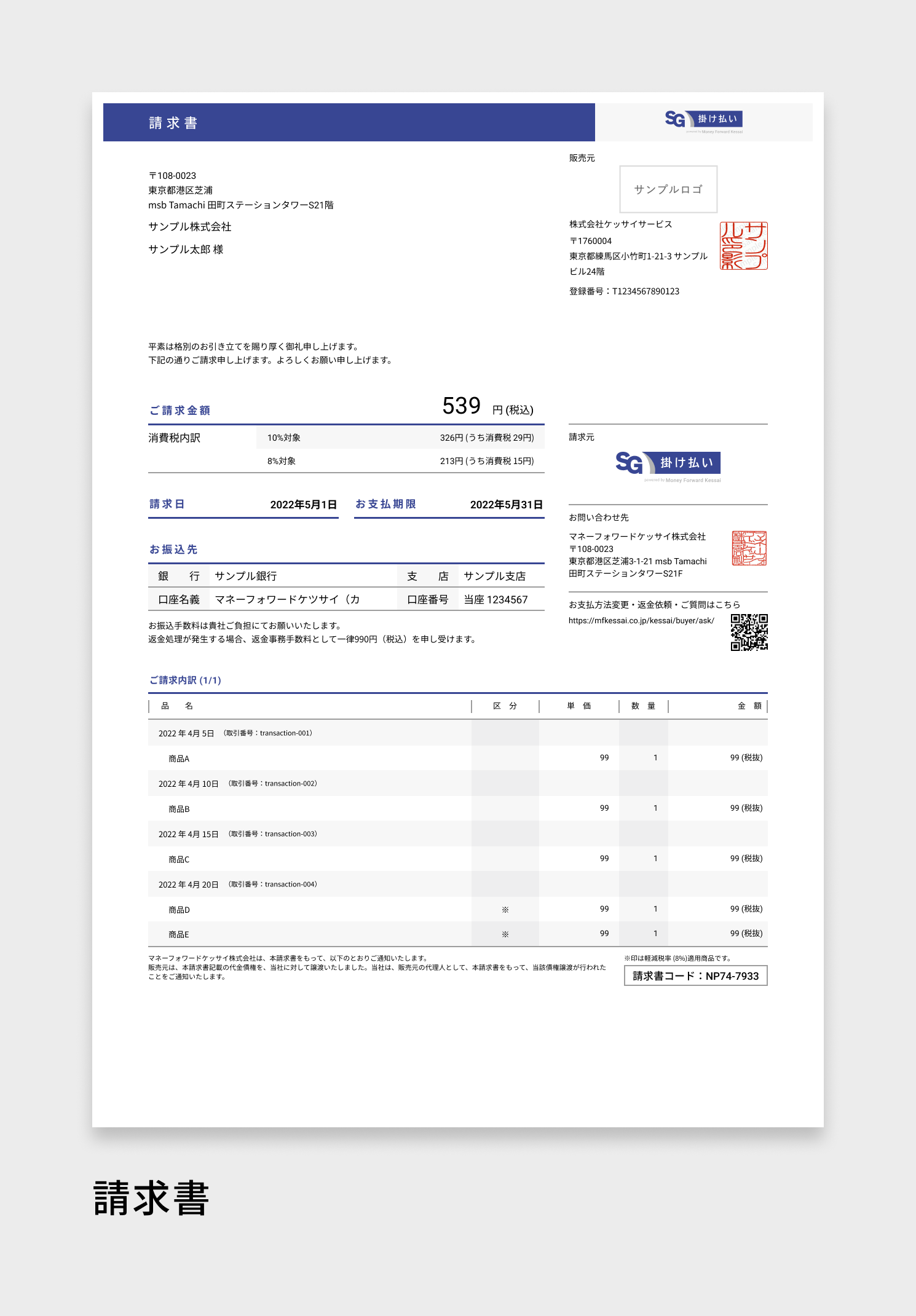Image resolution: width=916 pixels, height=1316 pixels.
Task: Click the 金額 column header
Action: coord(750,706)
